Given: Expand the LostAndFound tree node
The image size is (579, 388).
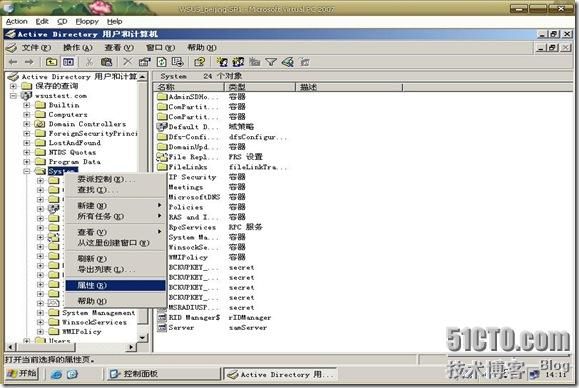Looking at the screenshot, I should click(x=27, y=143).
